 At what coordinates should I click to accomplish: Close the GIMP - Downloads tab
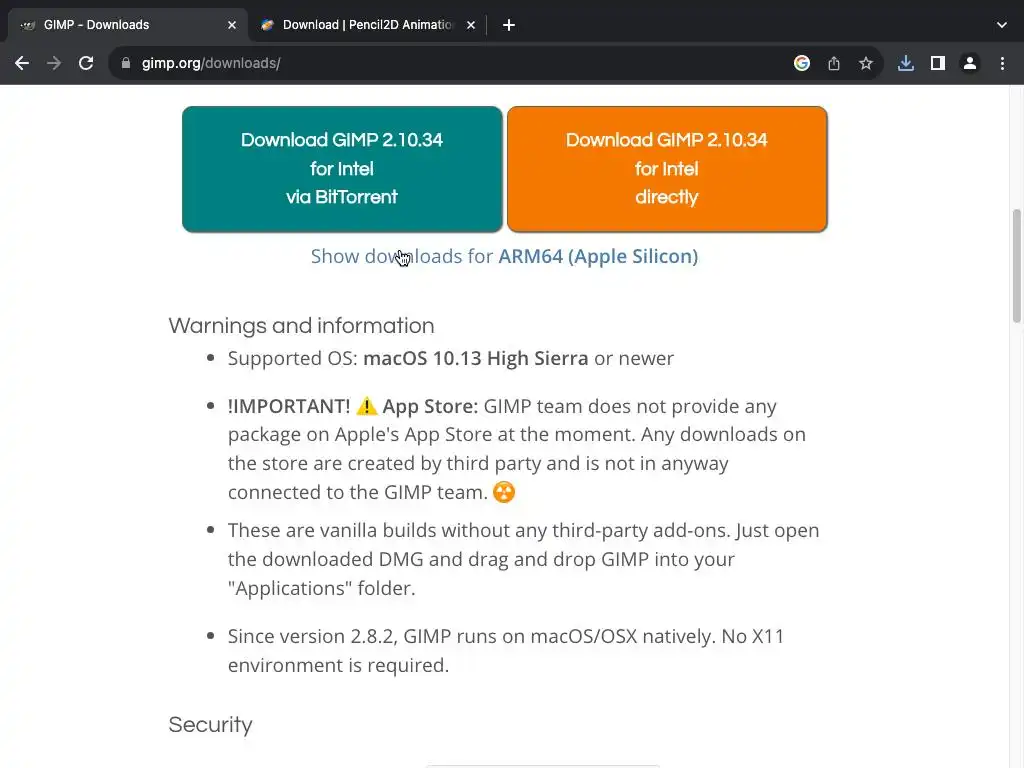click(232, 25)
